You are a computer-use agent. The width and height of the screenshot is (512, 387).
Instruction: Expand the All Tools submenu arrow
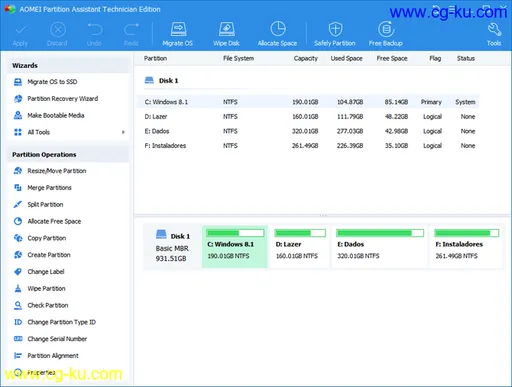coord(123,132)
